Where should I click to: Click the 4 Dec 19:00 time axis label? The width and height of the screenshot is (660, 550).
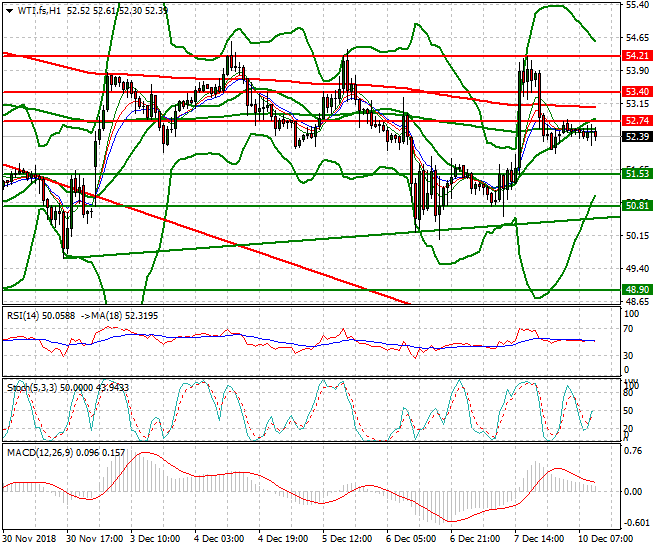[283, 539]
